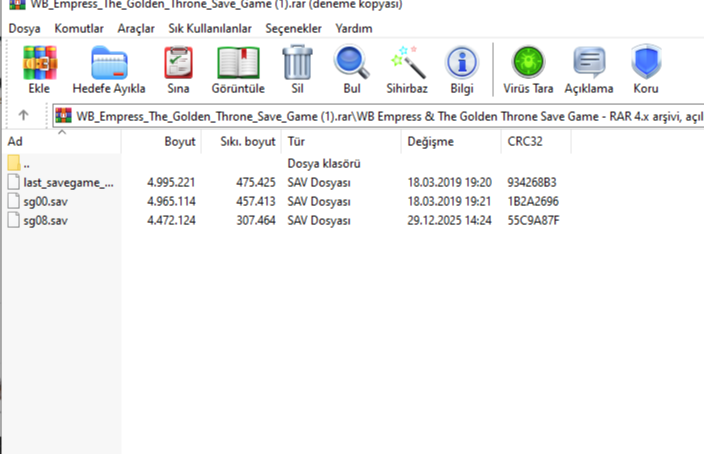Click the Sil trash can icon
The image size is (704, 454).
tap(297, 62)
